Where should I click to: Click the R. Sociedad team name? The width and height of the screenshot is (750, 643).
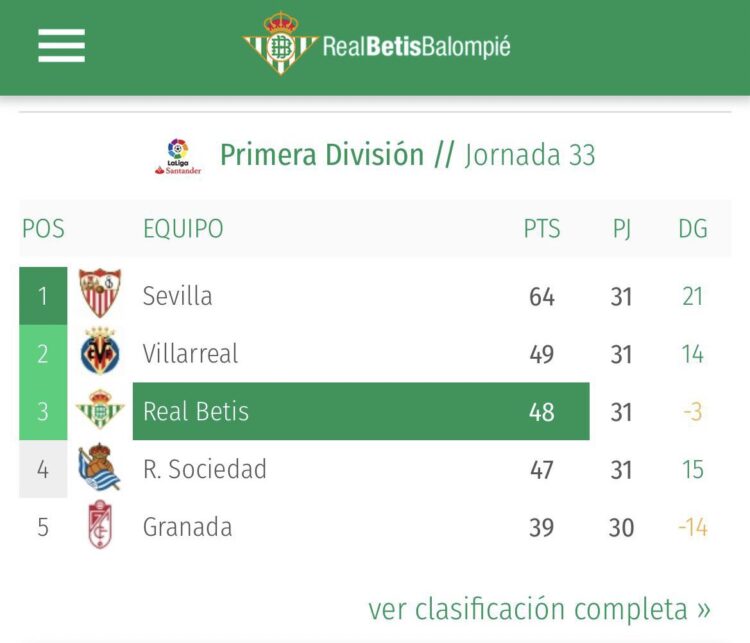[x=205, y=469]
